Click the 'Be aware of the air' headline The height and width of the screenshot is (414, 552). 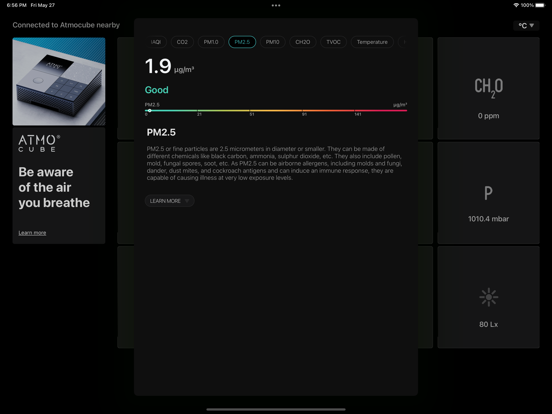pyautogui.click(x=54, y=187)
